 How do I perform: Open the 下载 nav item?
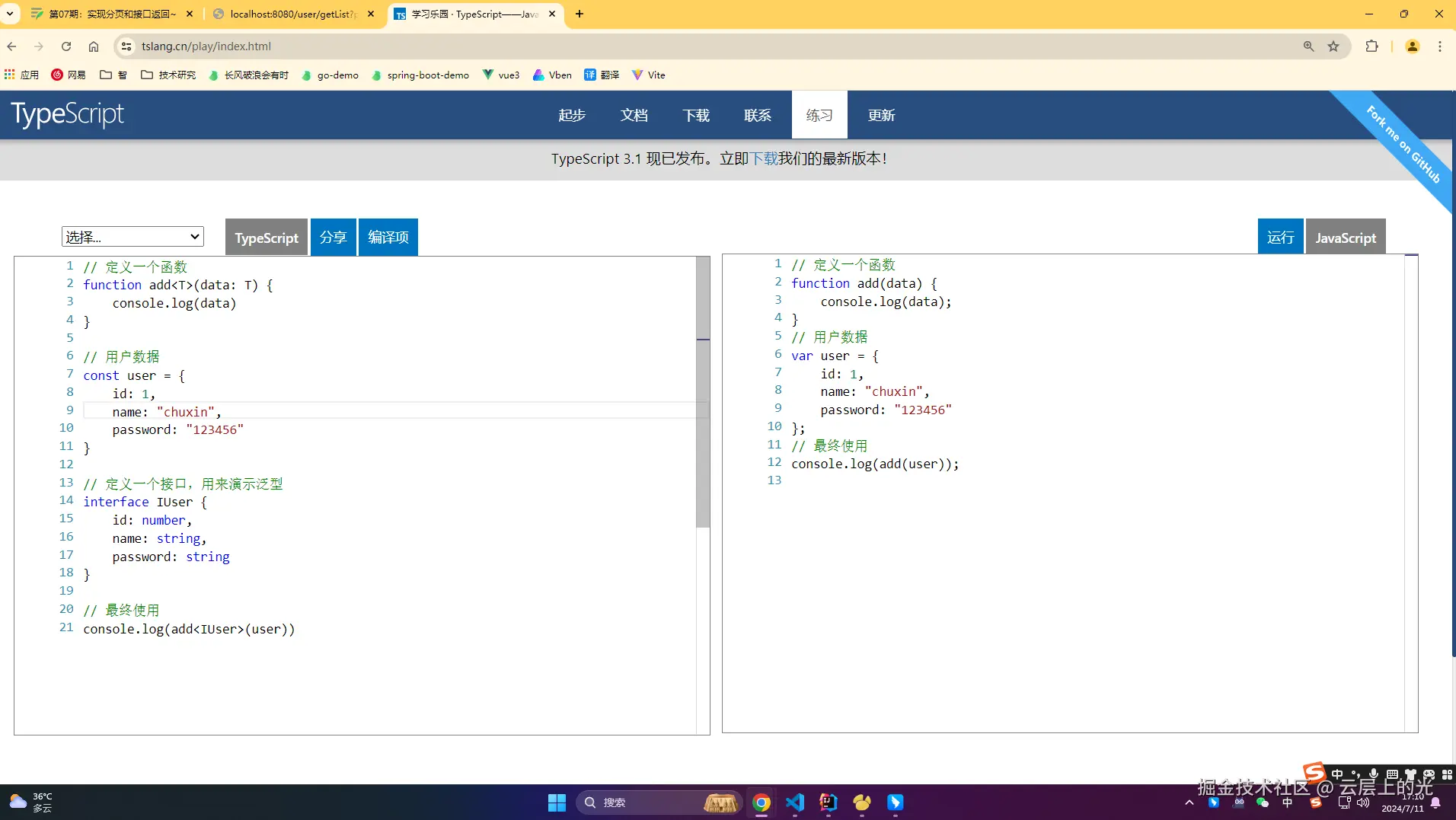(696, 115)
